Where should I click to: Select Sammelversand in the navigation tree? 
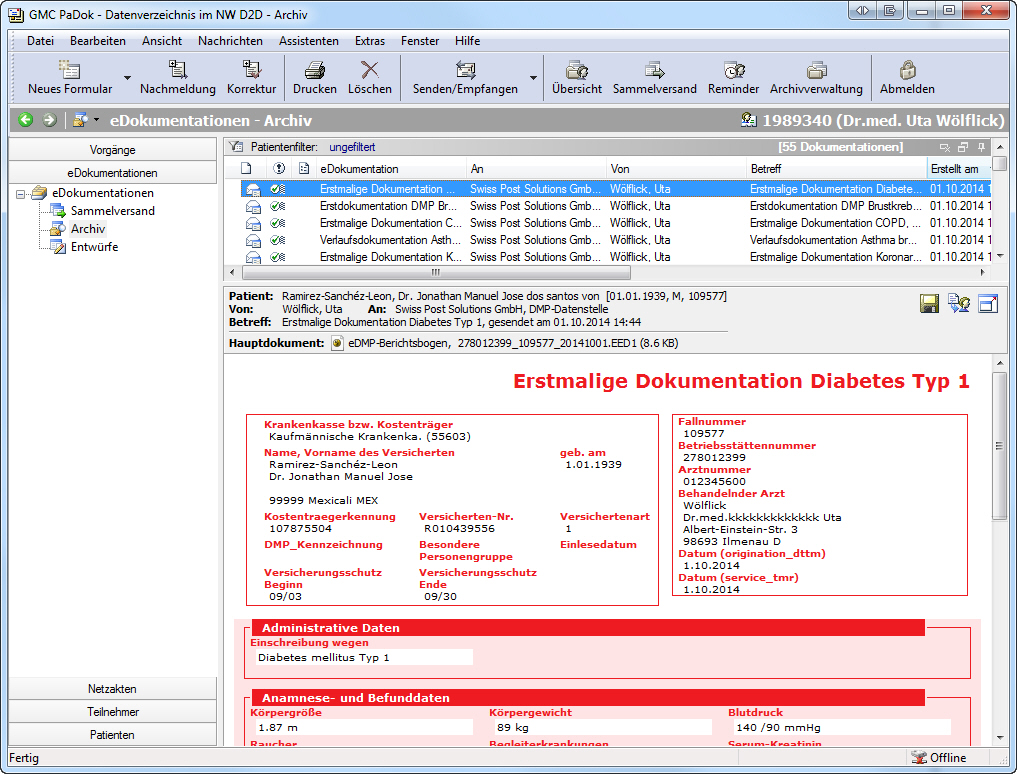113,211
